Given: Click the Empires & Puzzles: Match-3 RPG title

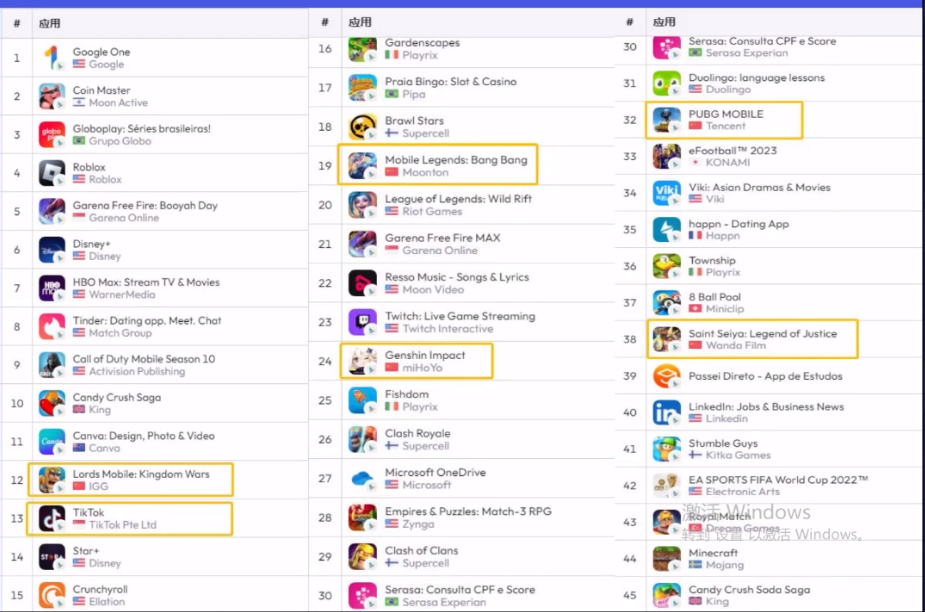Looking at the screenshot, I should [x=468, y=511].
